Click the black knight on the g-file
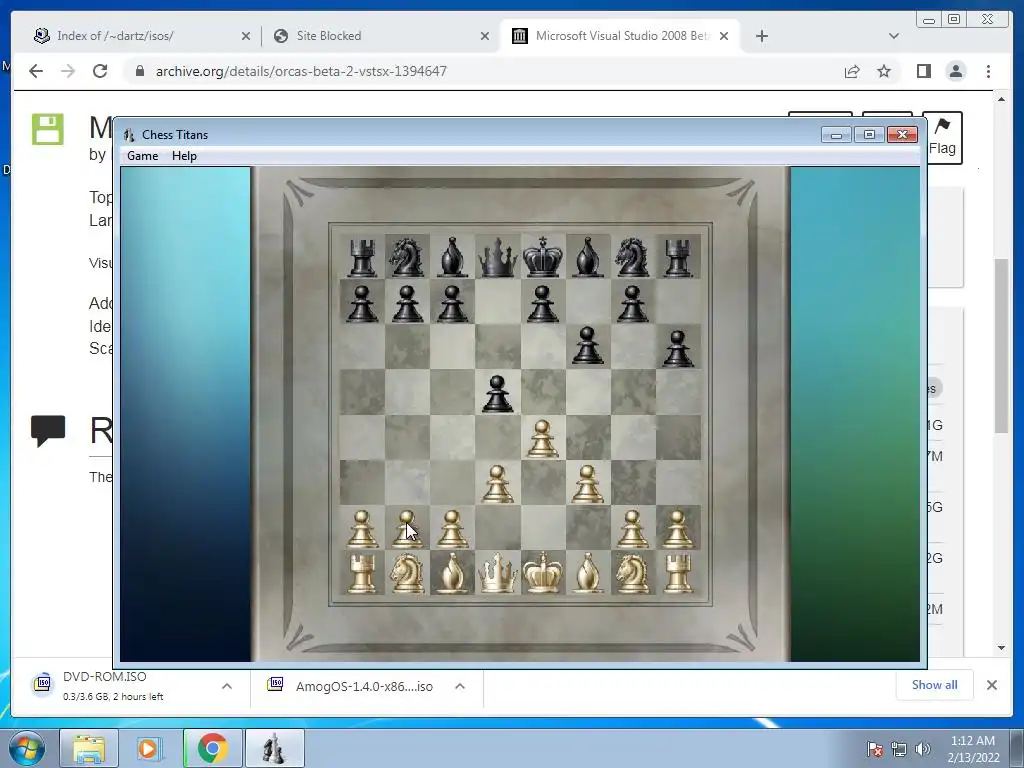Screen dimensions: 1024x768 (x=632, y=258)
